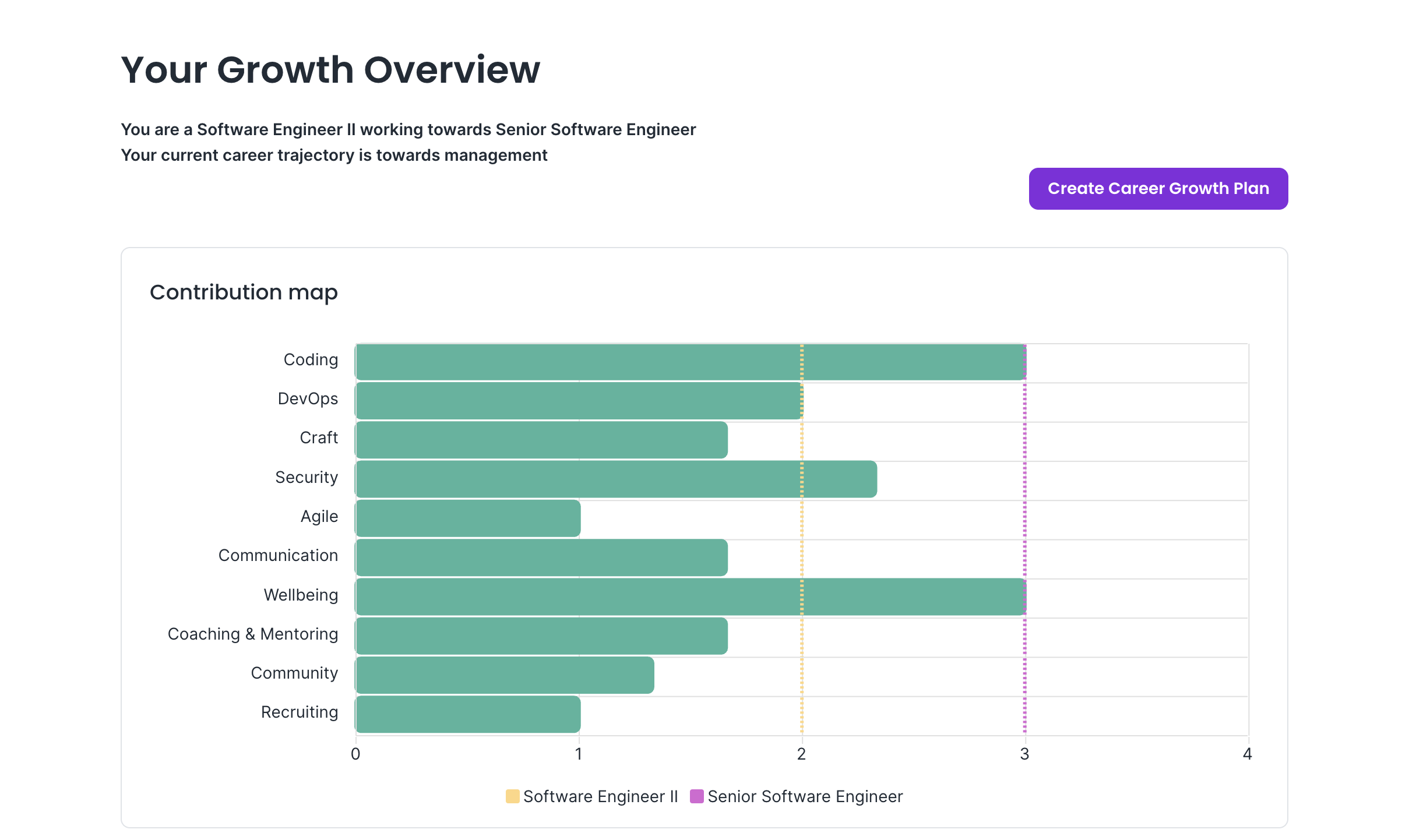1409x840 pixels.
Task: Select the Community bar
Action: point(505,675)
